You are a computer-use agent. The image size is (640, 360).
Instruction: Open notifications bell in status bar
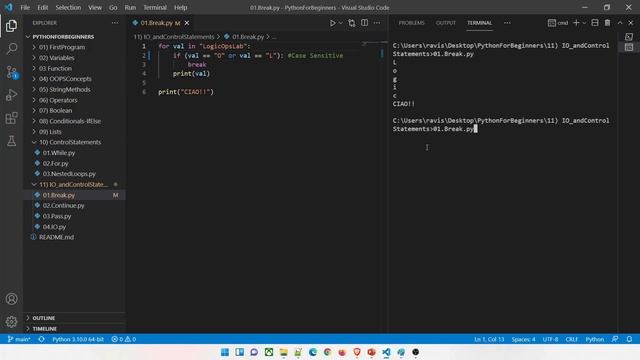point(629,339)
